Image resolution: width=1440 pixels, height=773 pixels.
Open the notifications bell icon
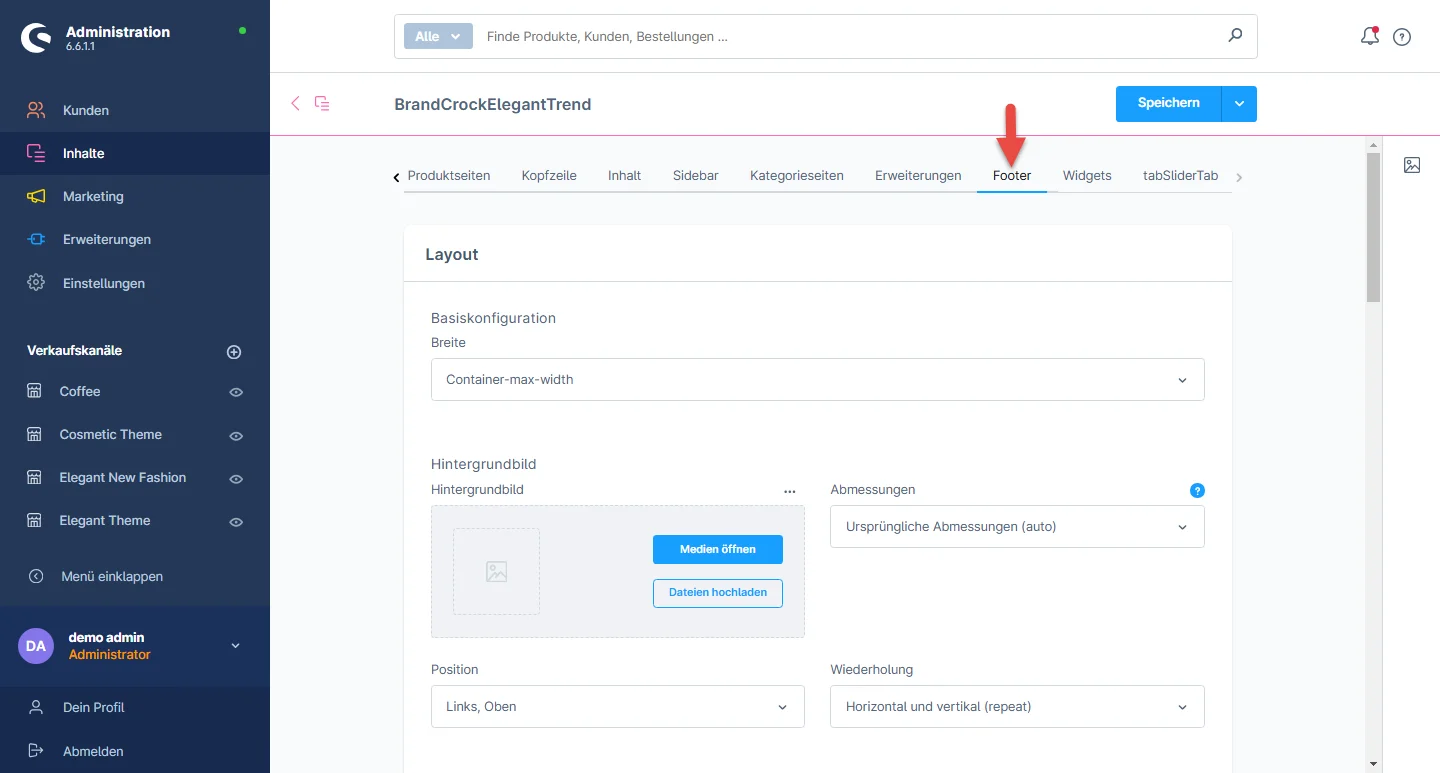1370,37
